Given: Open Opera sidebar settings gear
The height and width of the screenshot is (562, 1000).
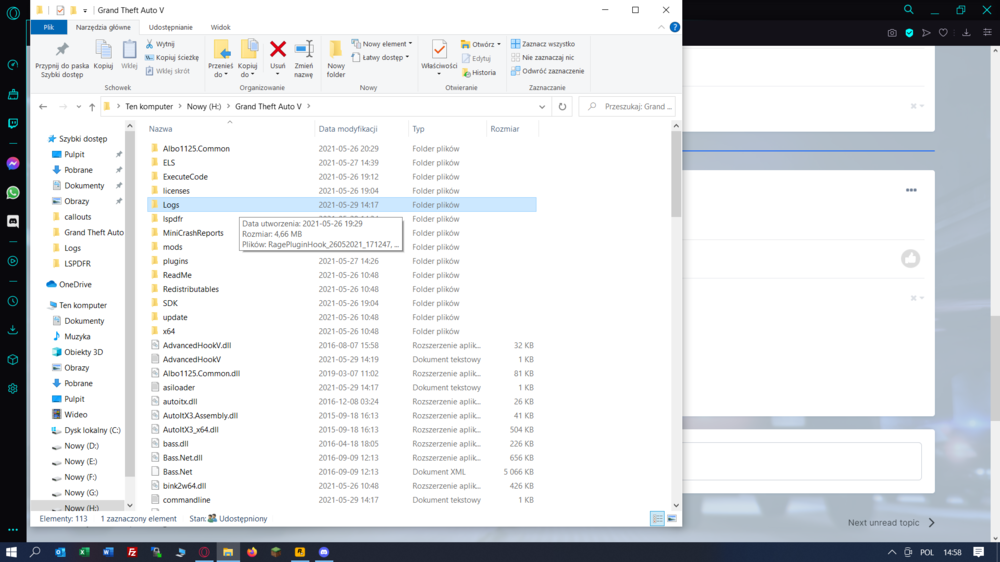Looking at the screenshot, I should (x=13, y=388).
